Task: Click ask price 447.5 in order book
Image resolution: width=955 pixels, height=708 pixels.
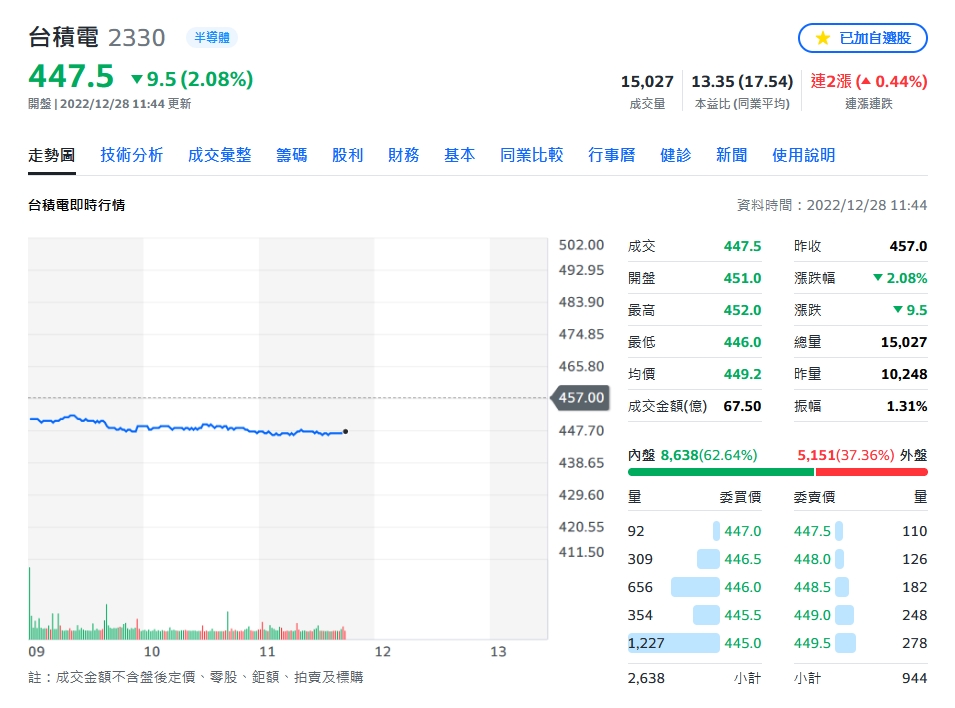Action: click(812, 531)
